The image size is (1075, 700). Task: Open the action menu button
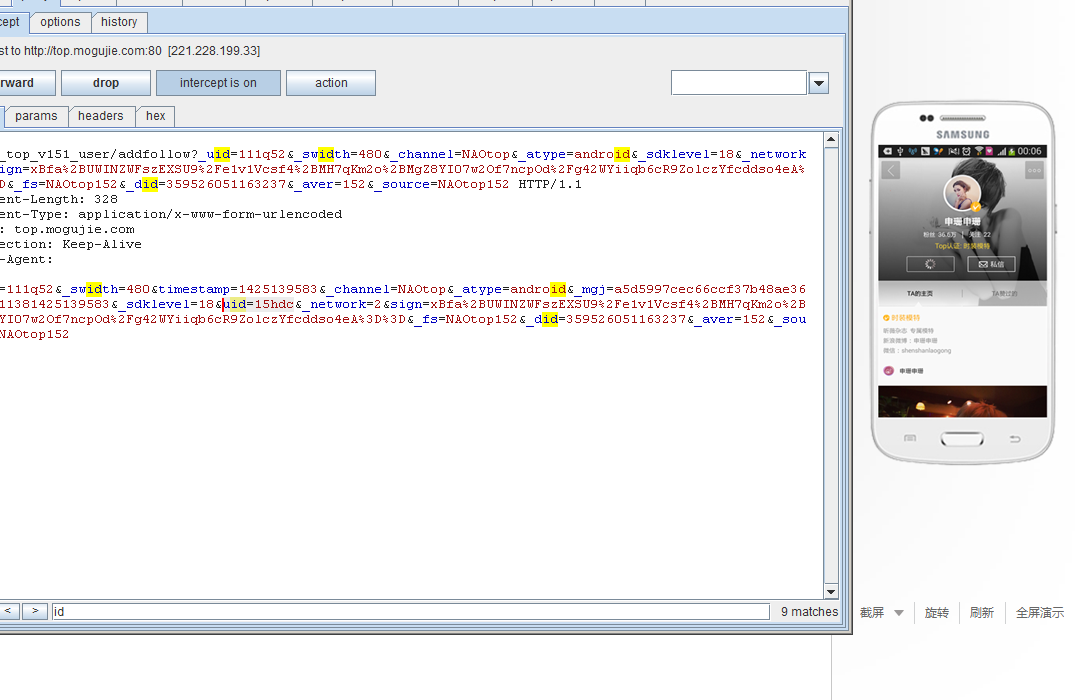(x=331, y=83)
